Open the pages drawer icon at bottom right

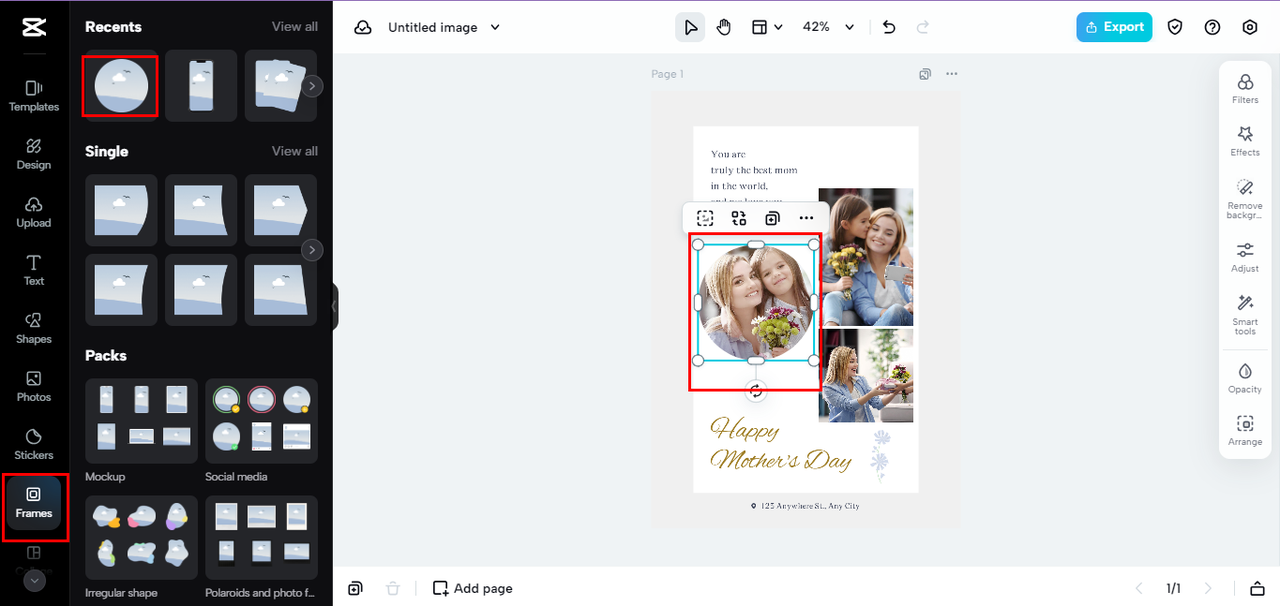click(1258, 588)
